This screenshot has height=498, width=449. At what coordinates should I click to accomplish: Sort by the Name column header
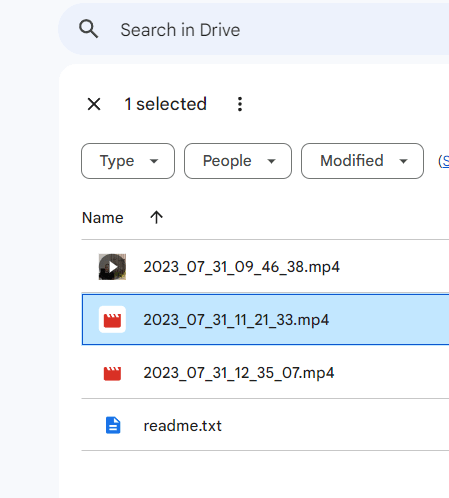pos(103,218)
